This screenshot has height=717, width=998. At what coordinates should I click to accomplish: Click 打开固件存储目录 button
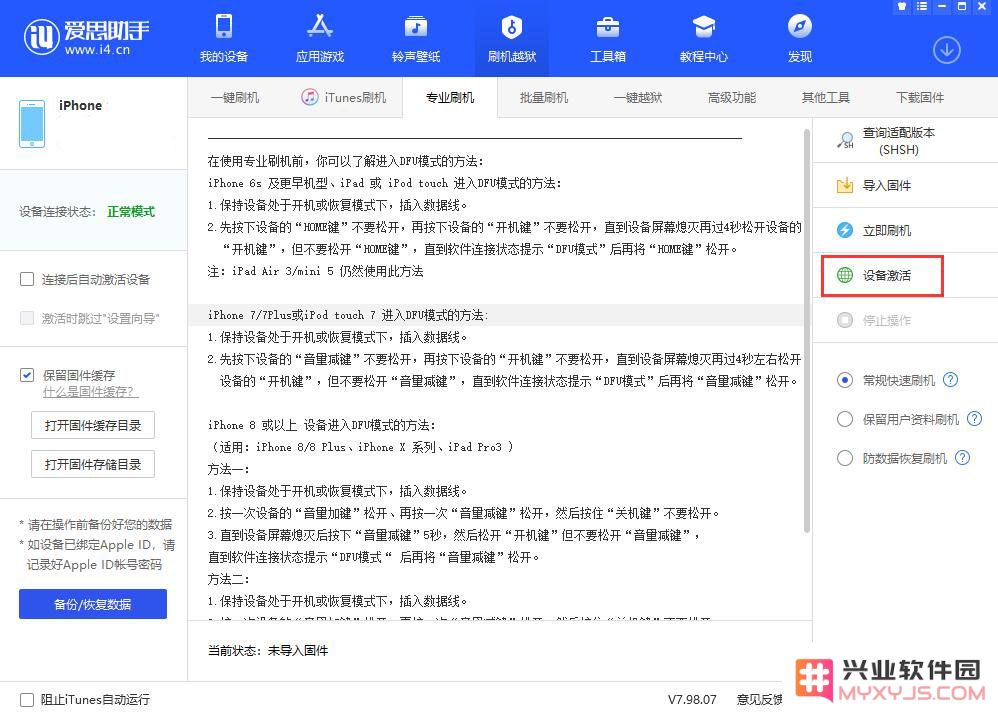(93, 464)
